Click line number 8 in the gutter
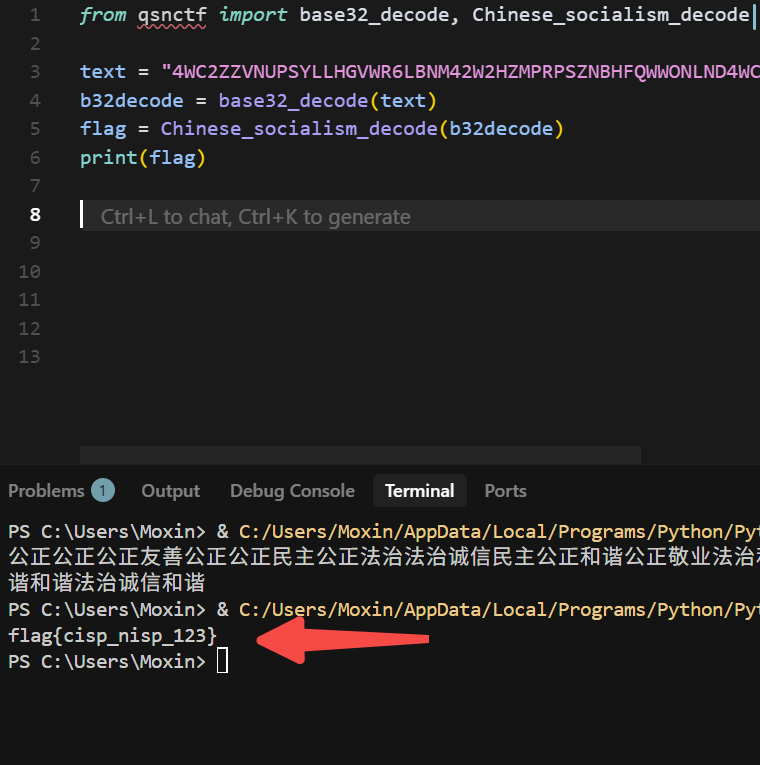Viewport: 760px width, 765px height. click(35, 215)
